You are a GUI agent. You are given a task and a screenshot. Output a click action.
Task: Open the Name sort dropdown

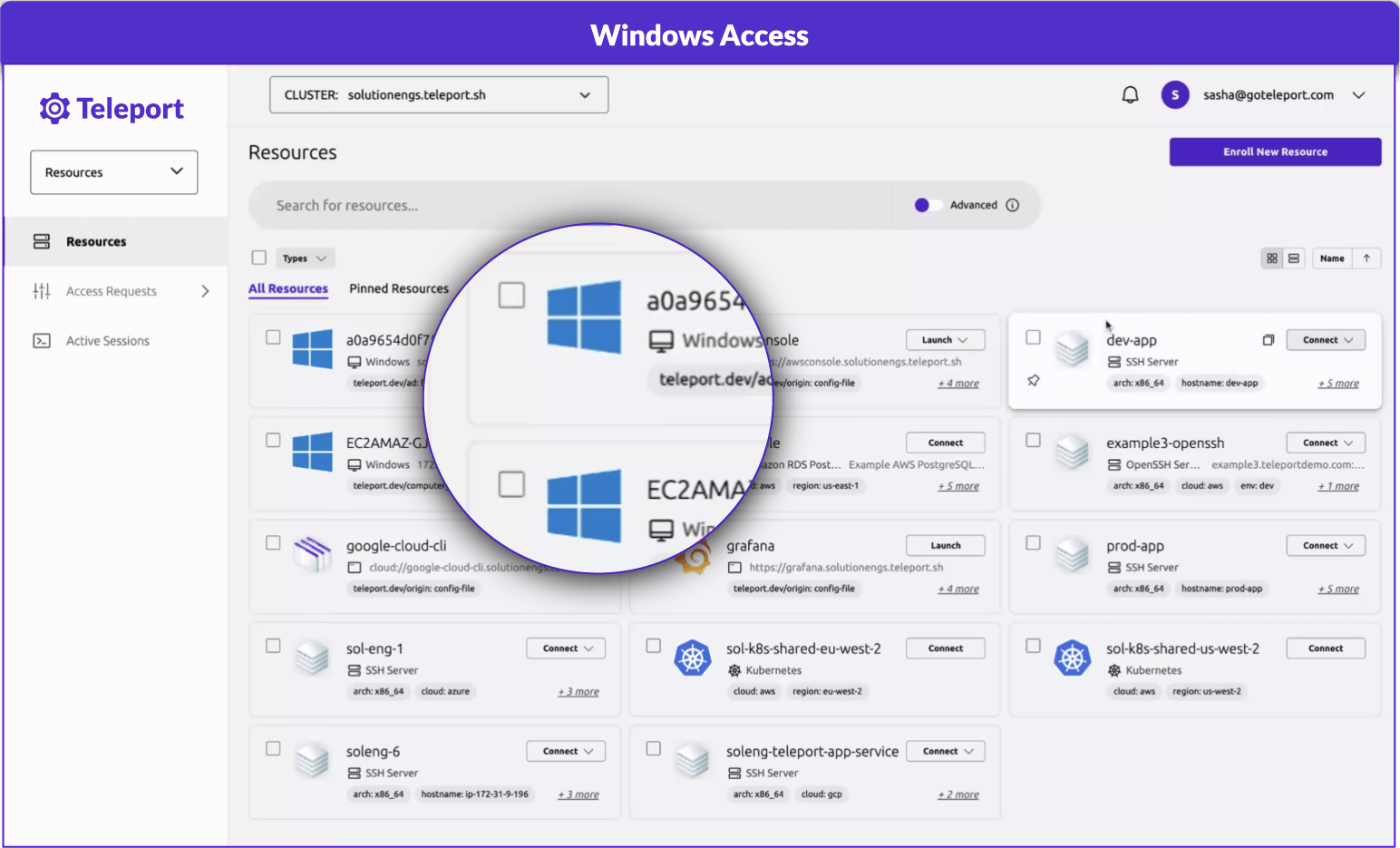point(1332,258)
